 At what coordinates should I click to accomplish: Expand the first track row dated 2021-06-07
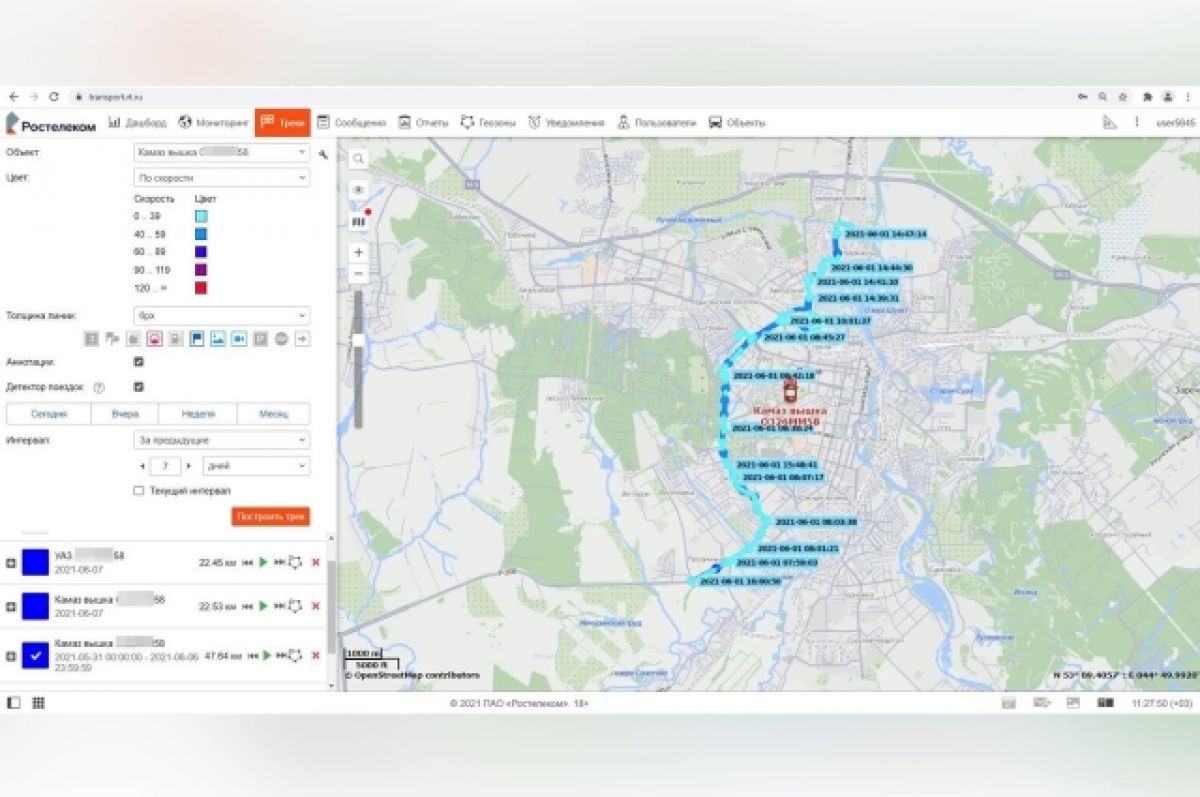(x=11, y=563)
